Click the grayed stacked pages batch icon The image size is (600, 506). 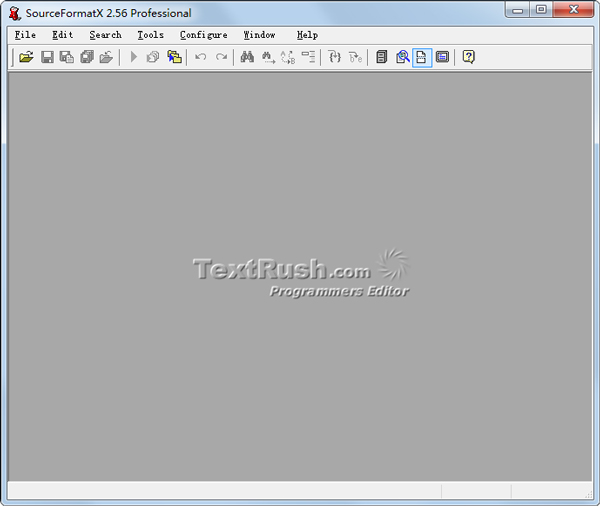coord(153,57)
